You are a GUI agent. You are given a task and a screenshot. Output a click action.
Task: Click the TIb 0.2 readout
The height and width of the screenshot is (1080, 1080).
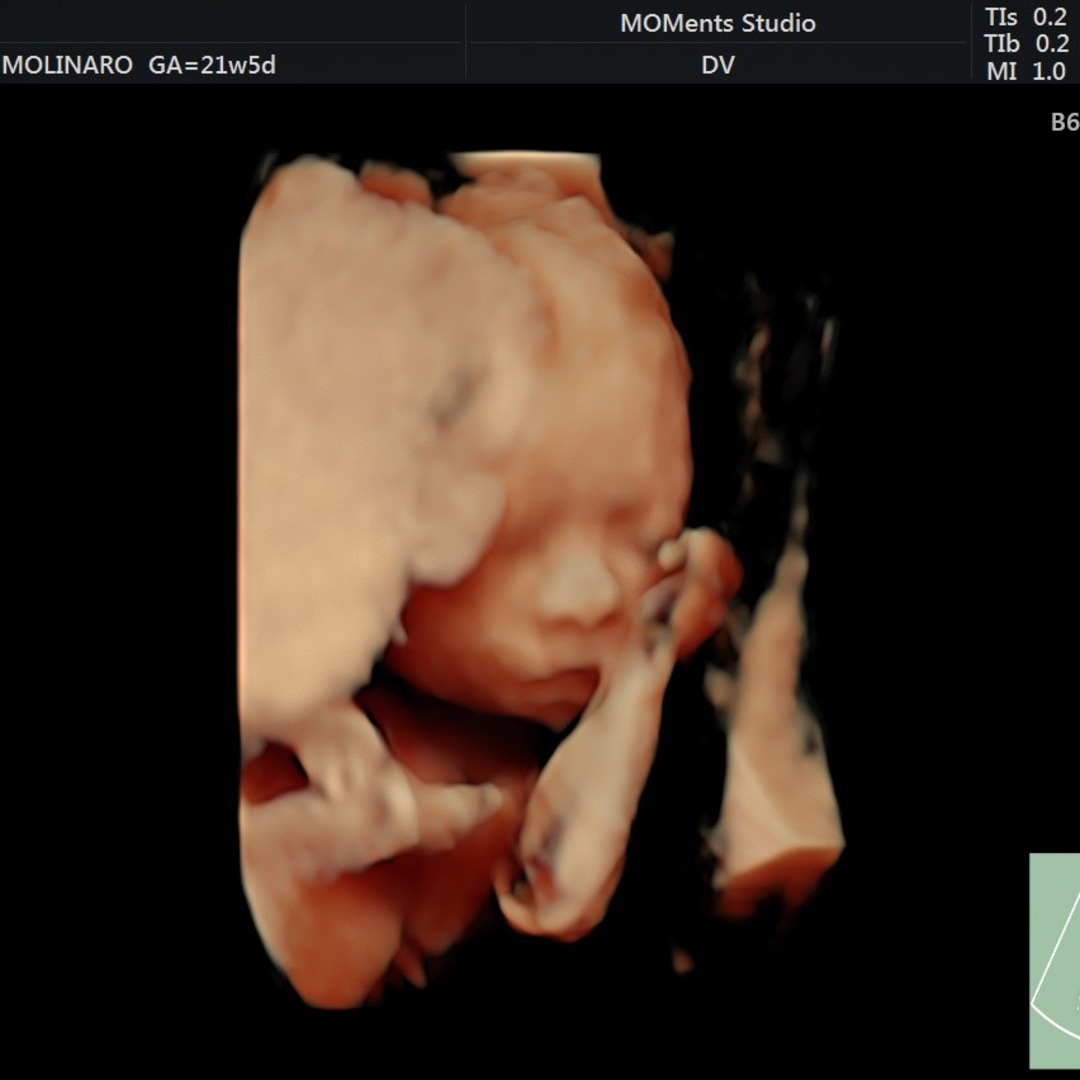[x=1025, y=44]
